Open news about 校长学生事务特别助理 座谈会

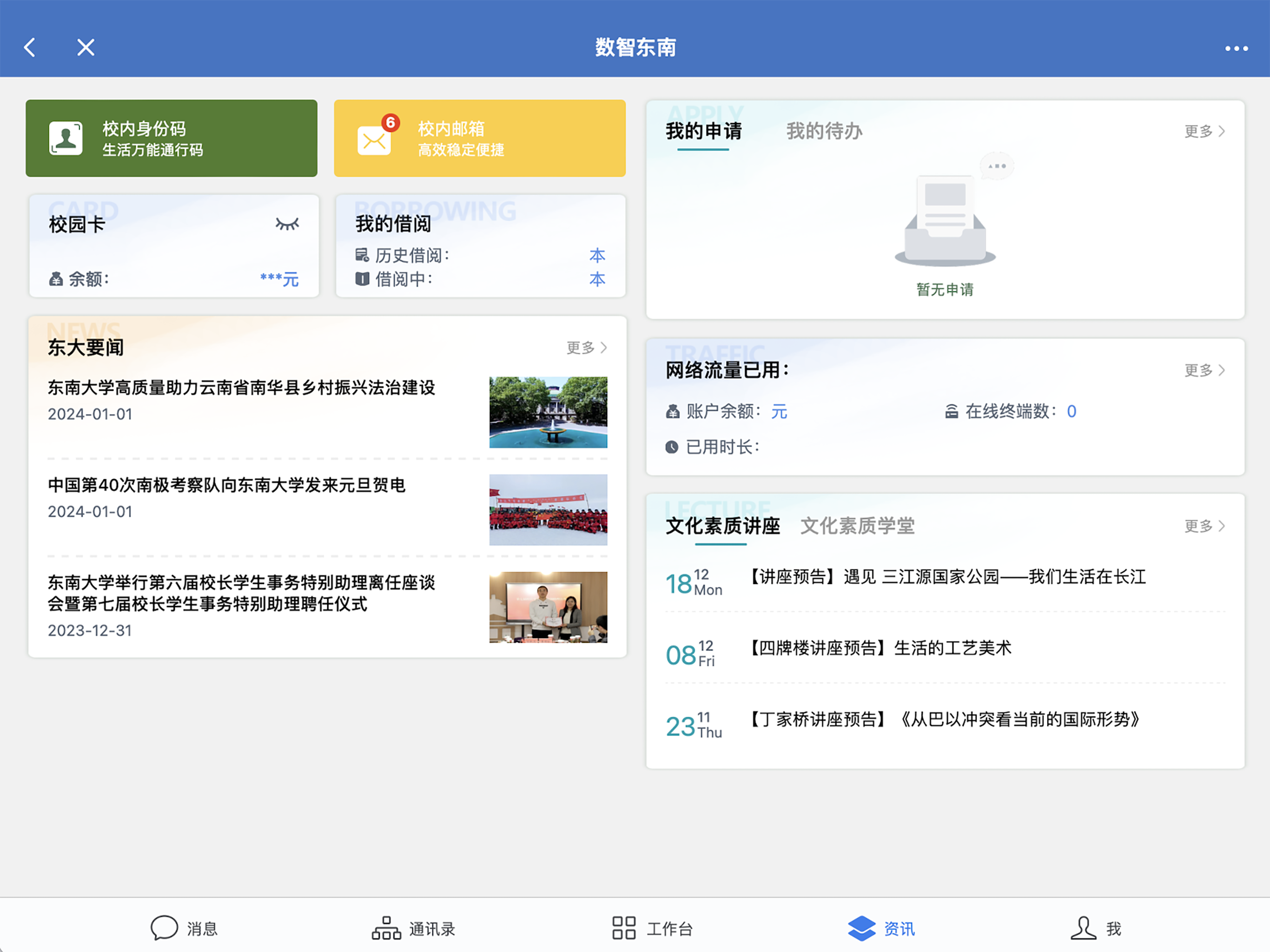(x=241, y=593)
